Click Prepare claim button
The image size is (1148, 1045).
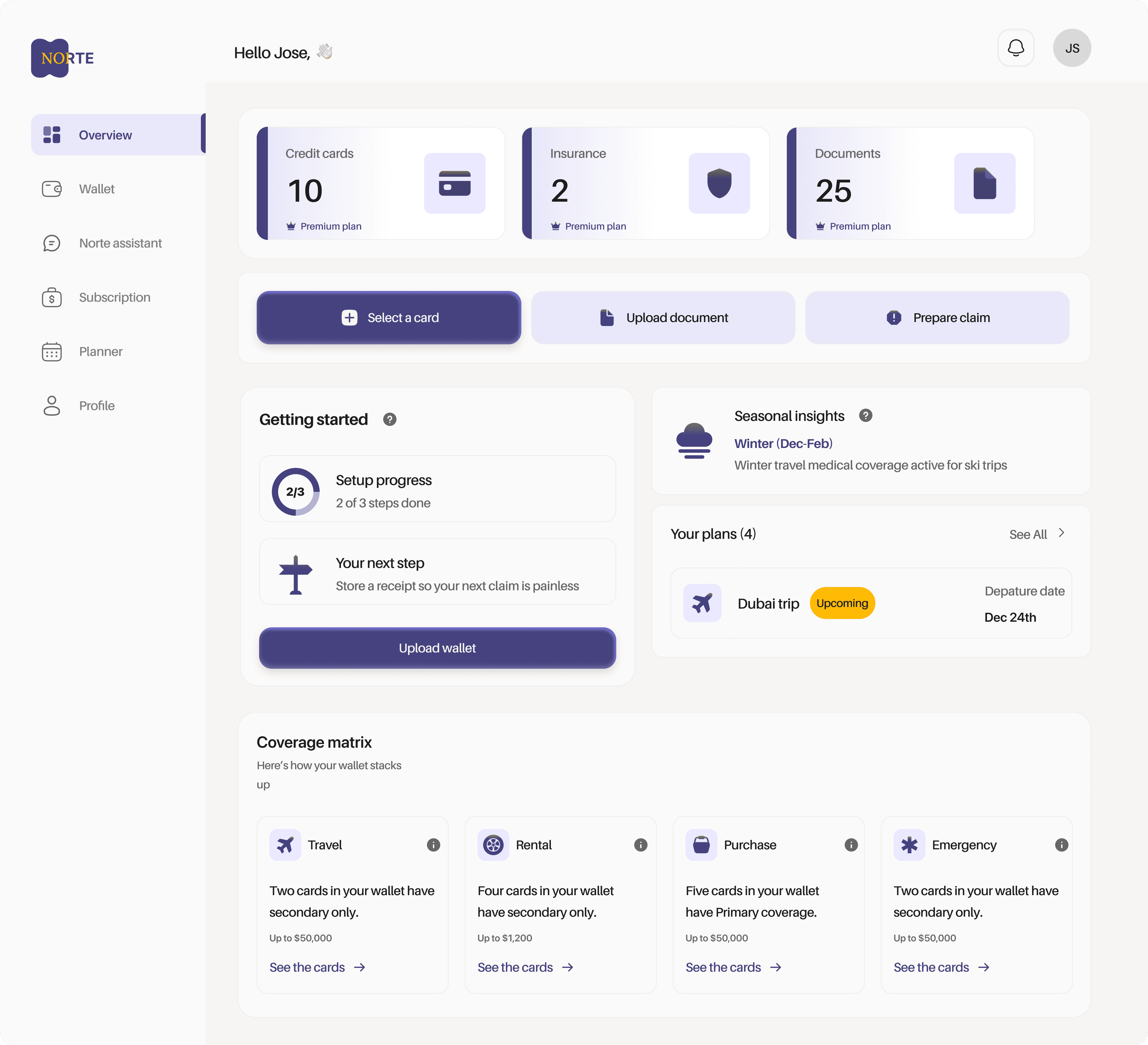pyautogui.click(x=937, y=318)
